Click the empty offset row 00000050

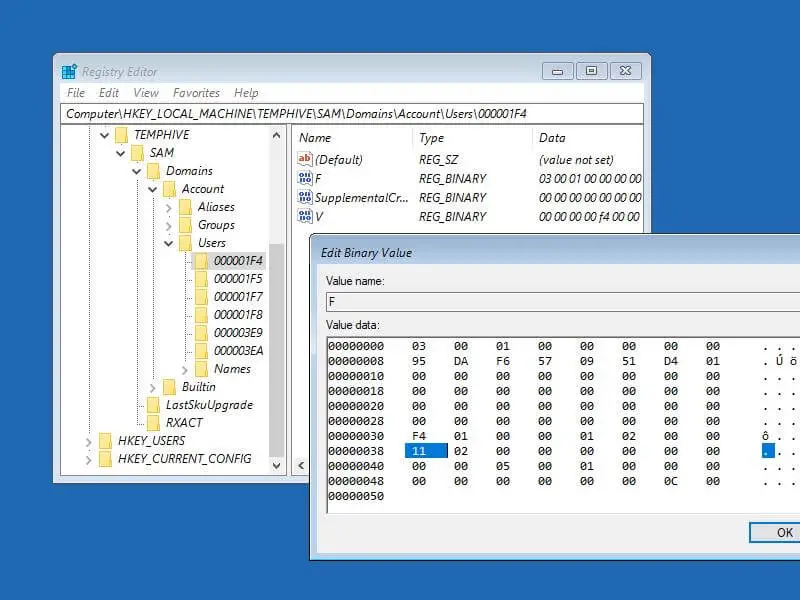[x=356, y=496]
